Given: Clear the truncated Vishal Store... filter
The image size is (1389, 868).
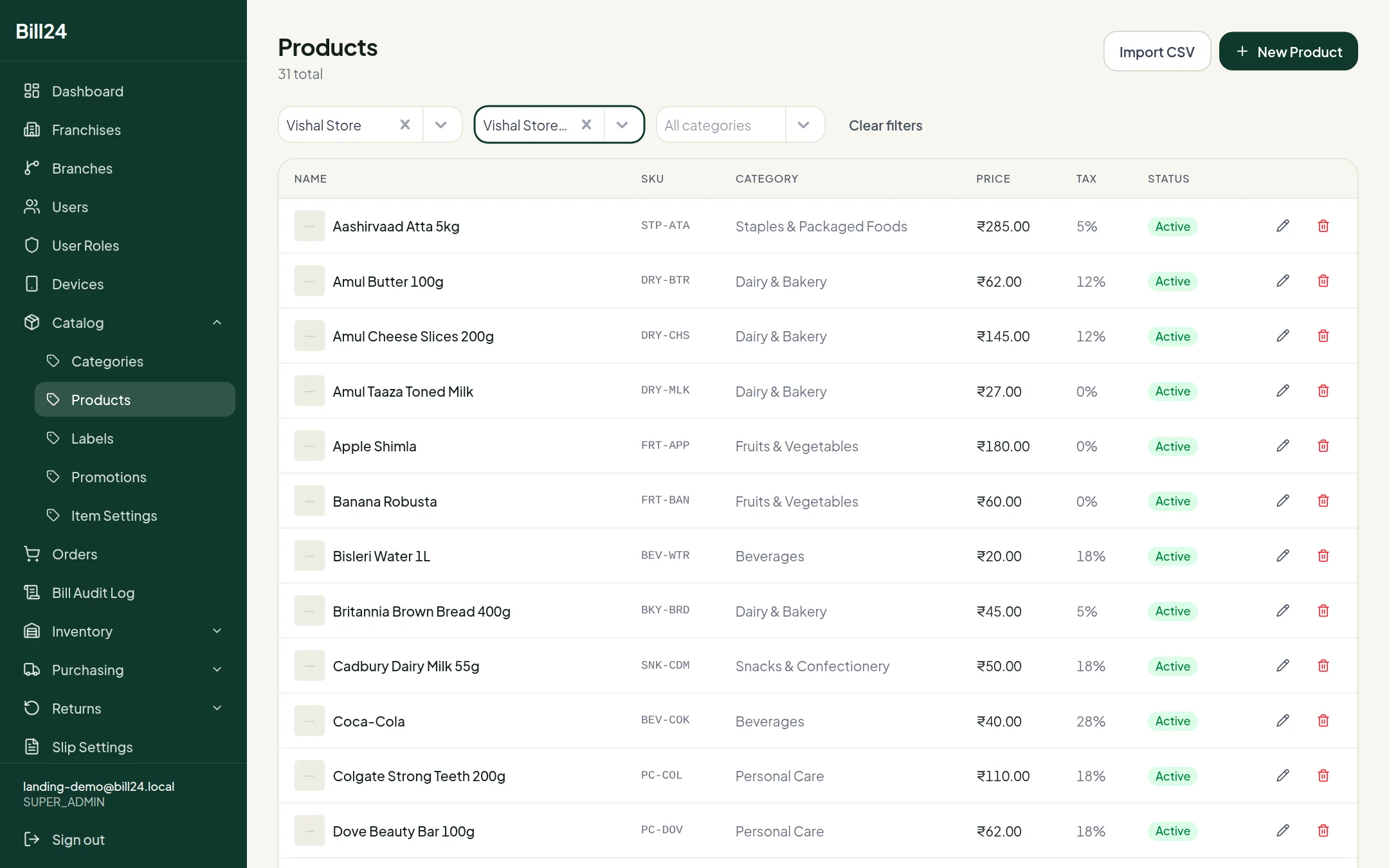Looking at the screenshot, I should [586, 125].
